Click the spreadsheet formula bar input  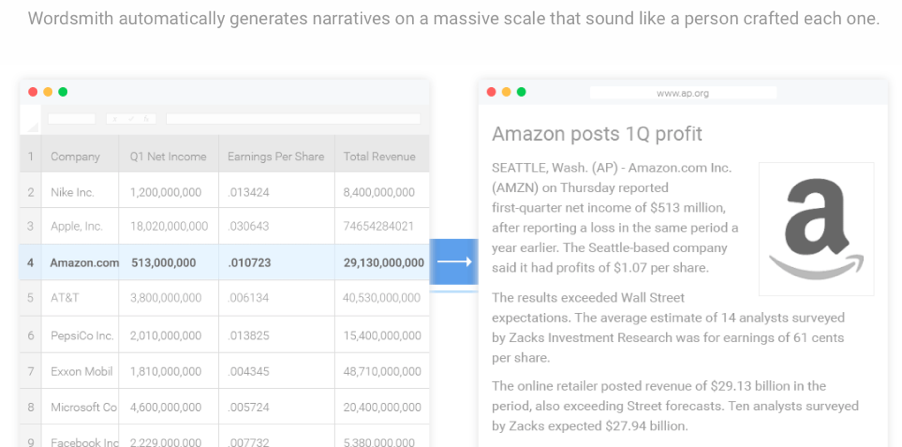click(293, 119)
